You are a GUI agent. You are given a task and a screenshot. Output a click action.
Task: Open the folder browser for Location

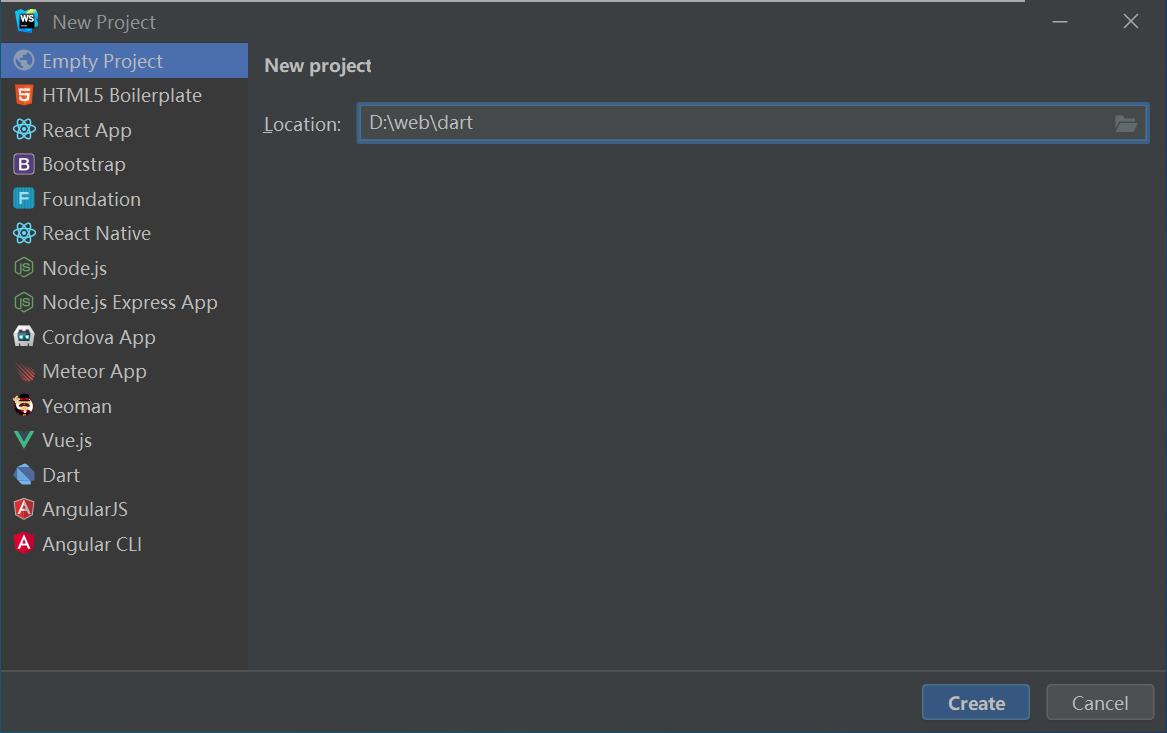1126,124
